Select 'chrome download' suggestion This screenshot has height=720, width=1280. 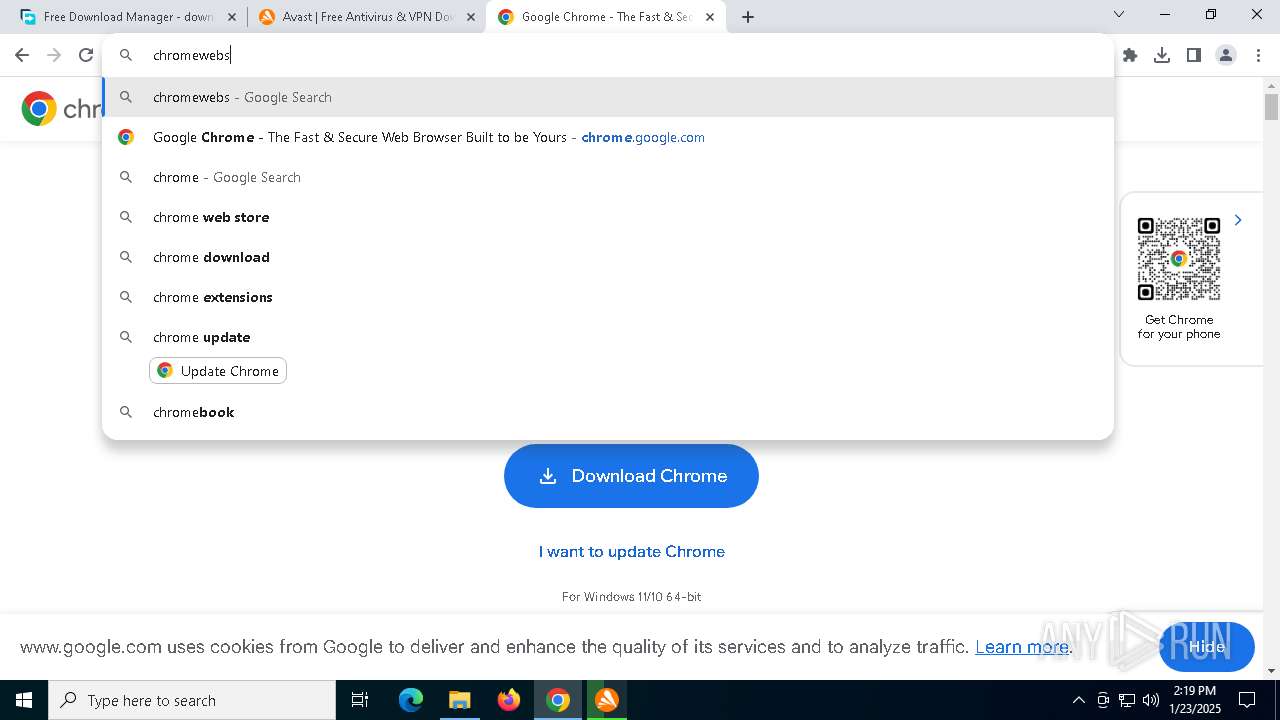(x=608, y=257)
